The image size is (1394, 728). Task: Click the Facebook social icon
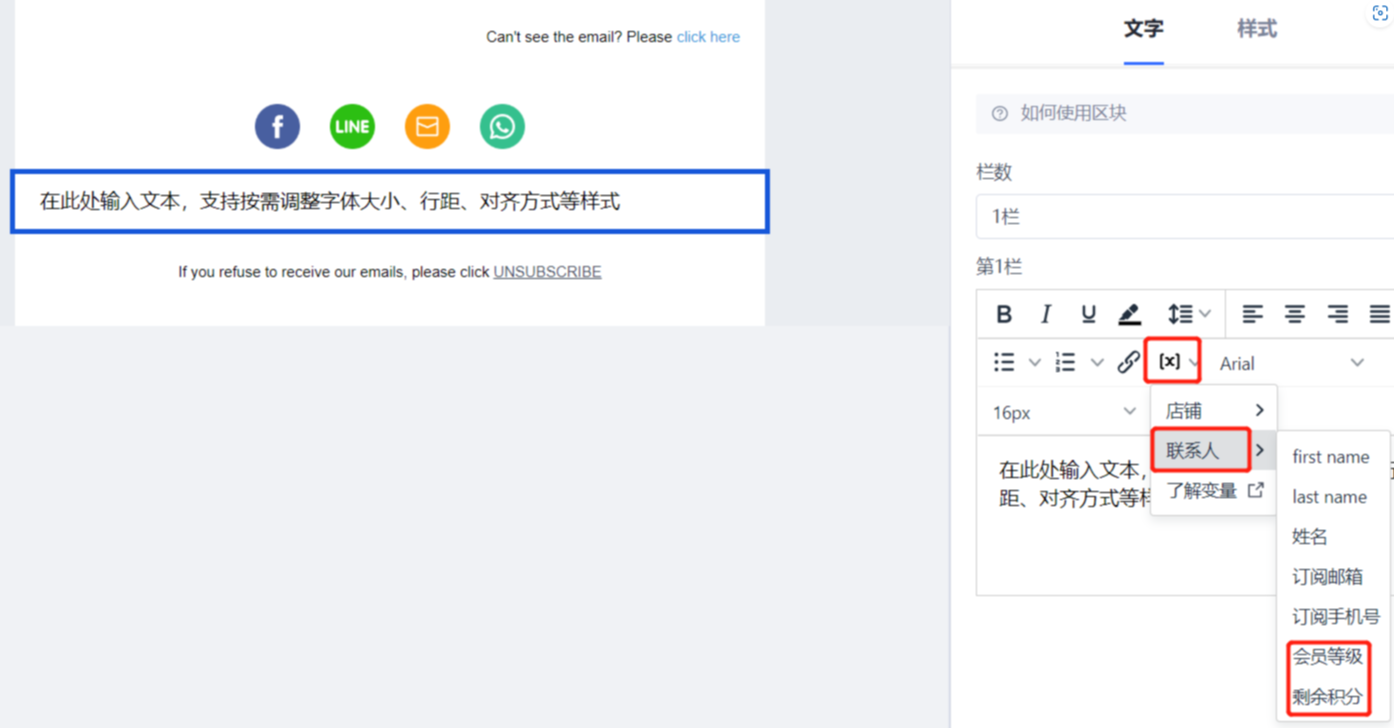pyautogui.click(x=277, y=127)
